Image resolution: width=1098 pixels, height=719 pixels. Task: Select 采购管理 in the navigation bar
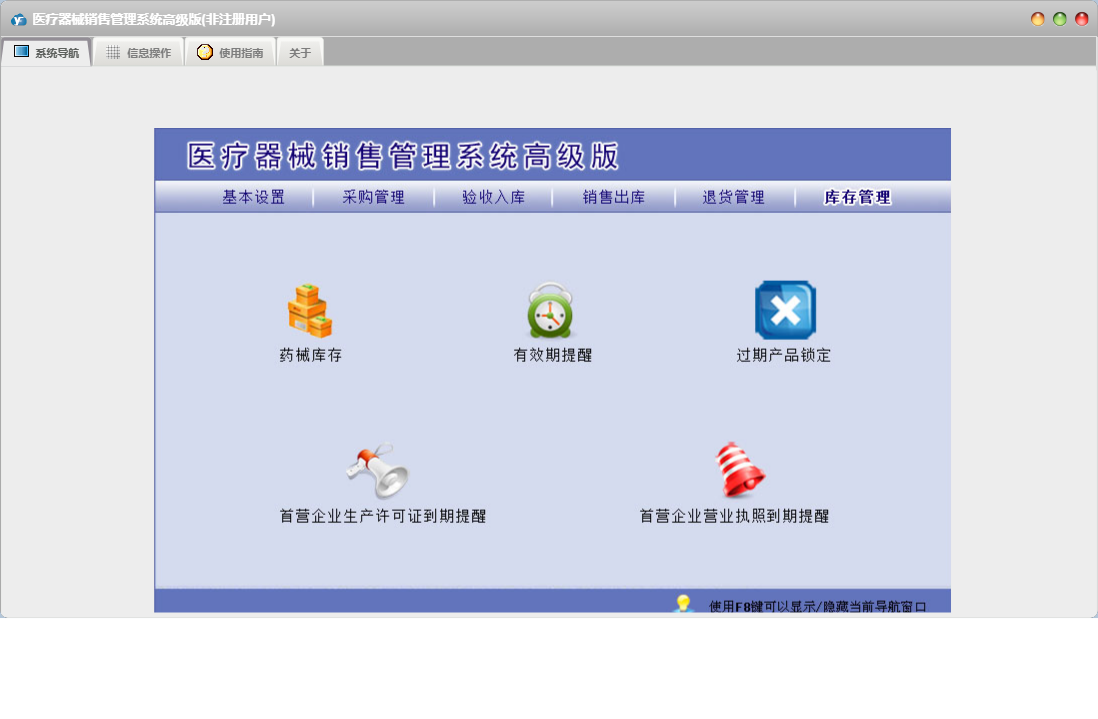tap(373, 197)
